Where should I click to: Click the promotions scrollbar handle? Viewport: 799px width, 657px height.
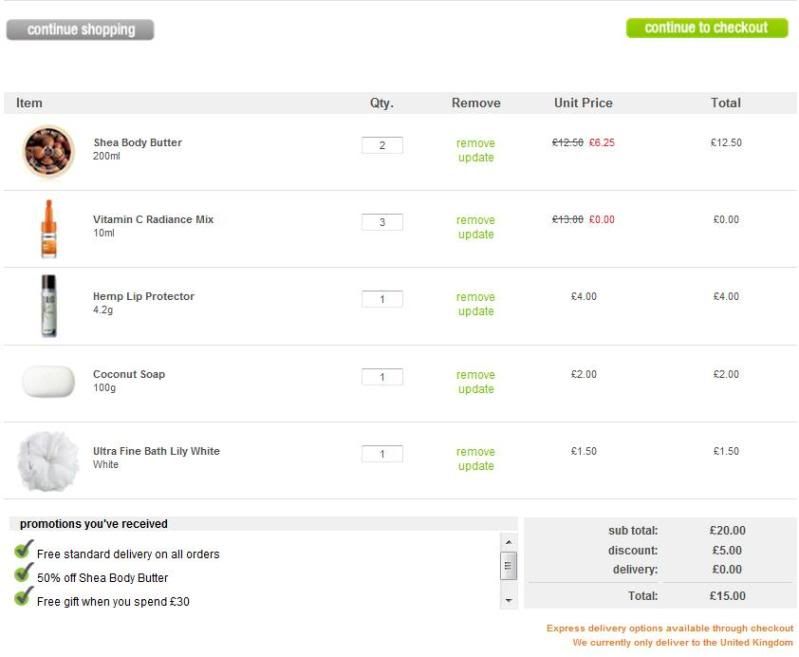point(509,566)
